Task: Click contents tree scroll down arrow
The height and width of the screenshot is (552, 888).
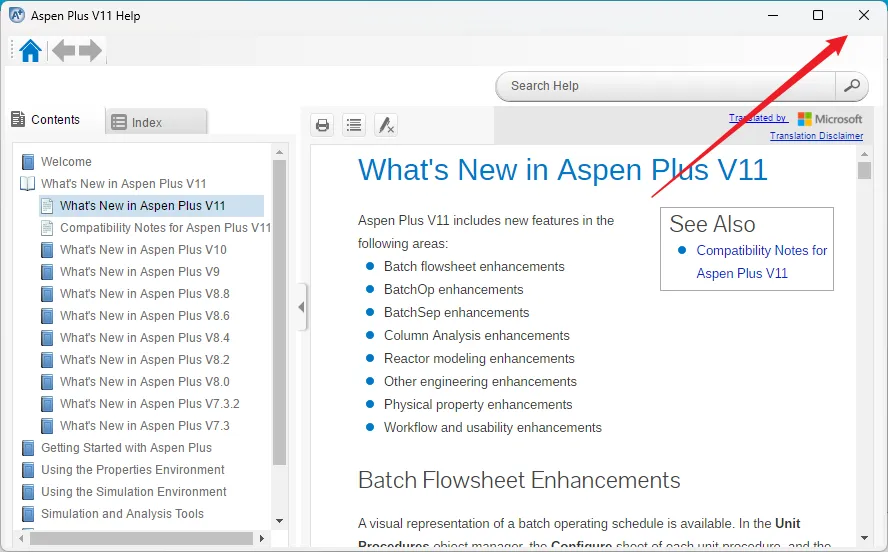Action: 279,521
